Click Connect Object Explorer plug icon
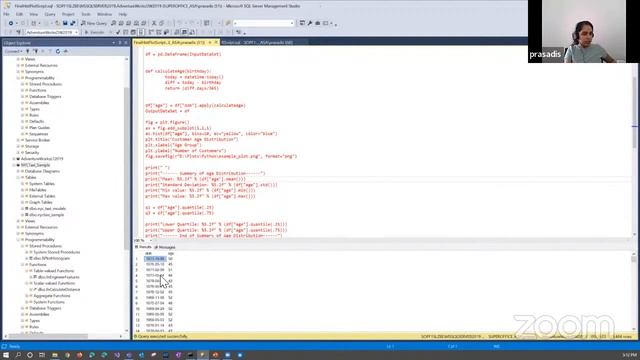This screenshot has width=640, height=360. point(27,51)
